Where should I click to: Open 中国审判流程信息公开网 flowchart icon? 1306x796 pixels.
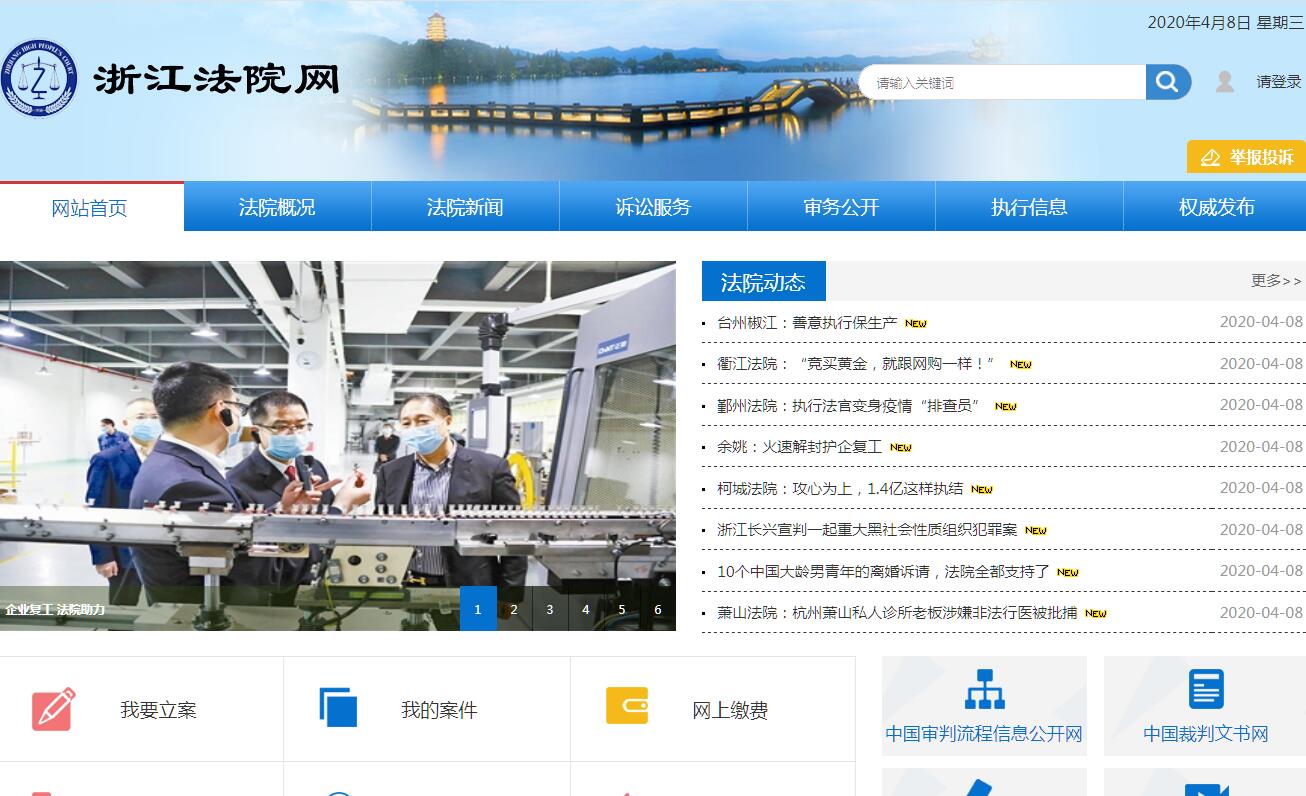coord(984,689)
